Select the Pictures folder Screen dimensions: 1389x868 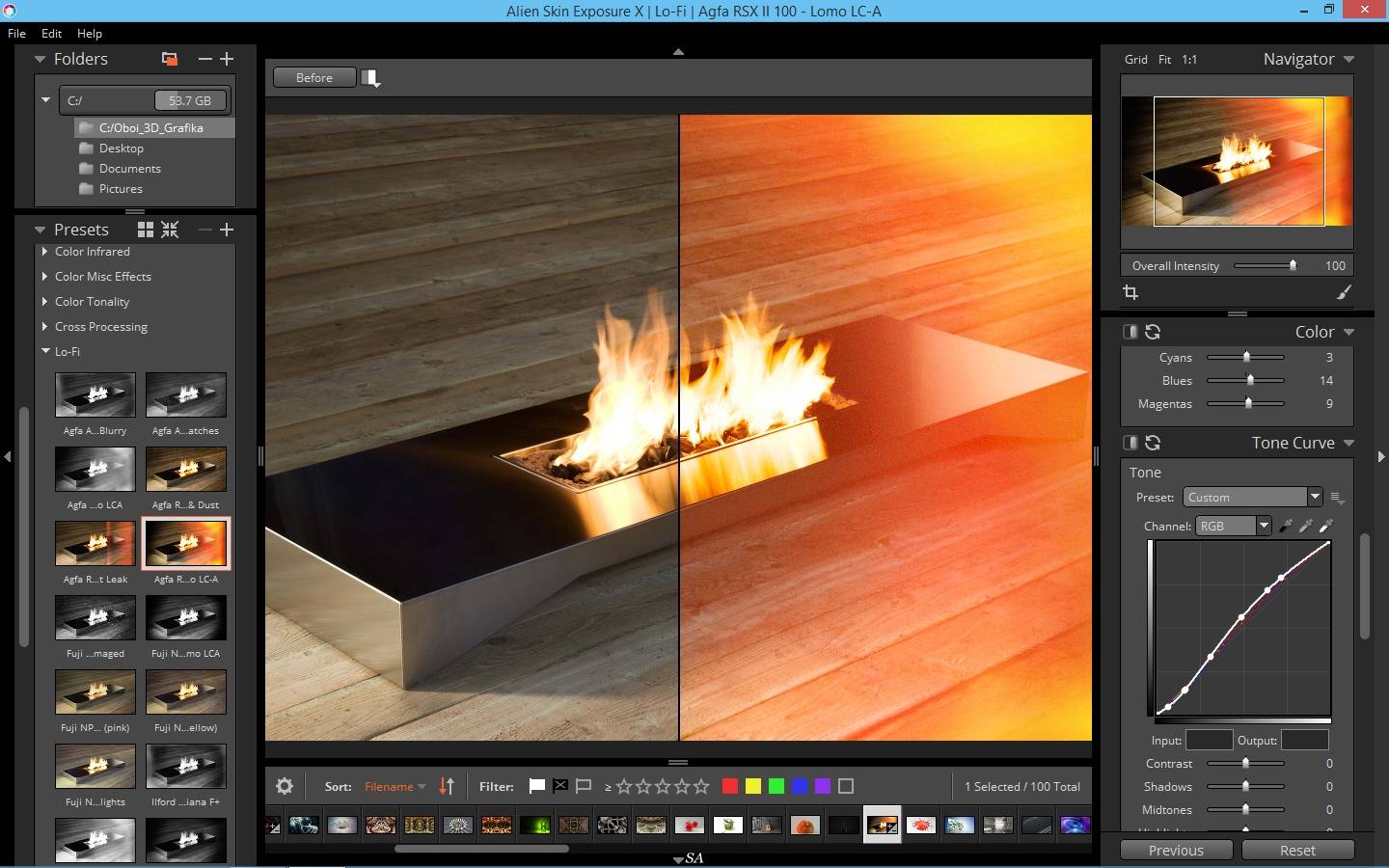pos(121,189)
